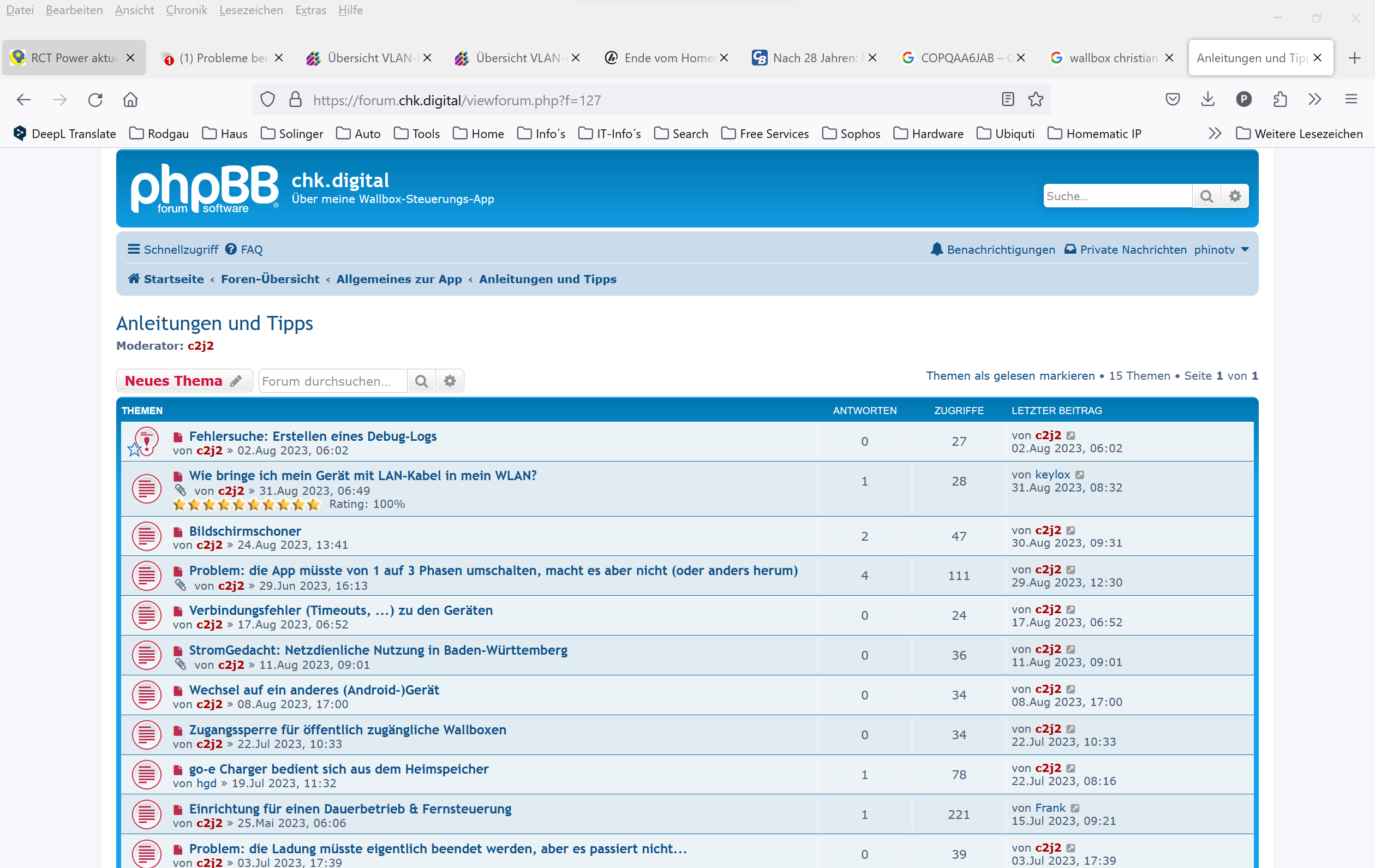Toggle reader view icon in address bar
Screen dimensions: 1375x868
(1008, 99)
